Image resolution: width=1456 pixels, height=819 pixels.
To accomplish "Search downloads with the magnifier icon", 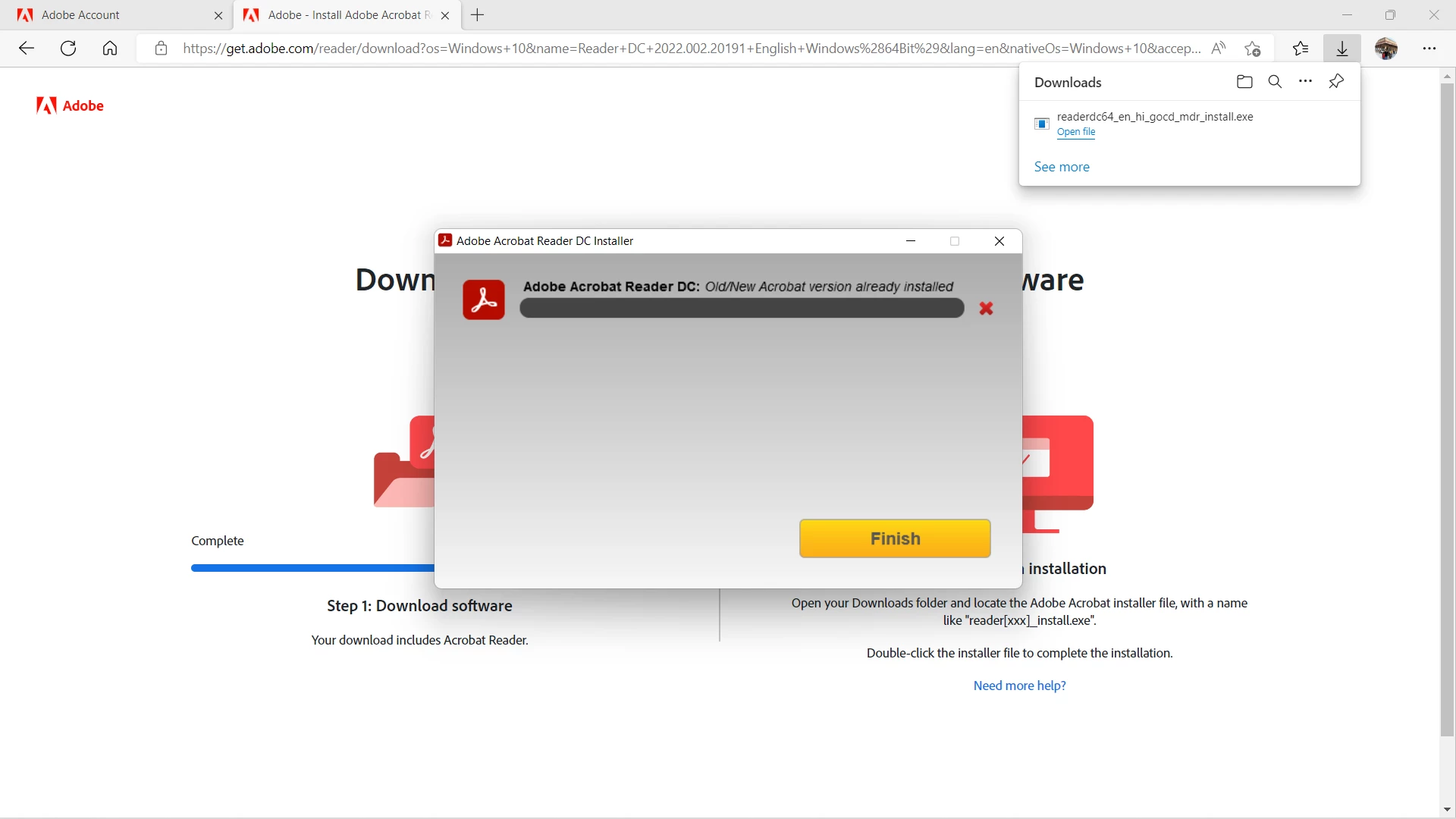I will click(1275, 82).
